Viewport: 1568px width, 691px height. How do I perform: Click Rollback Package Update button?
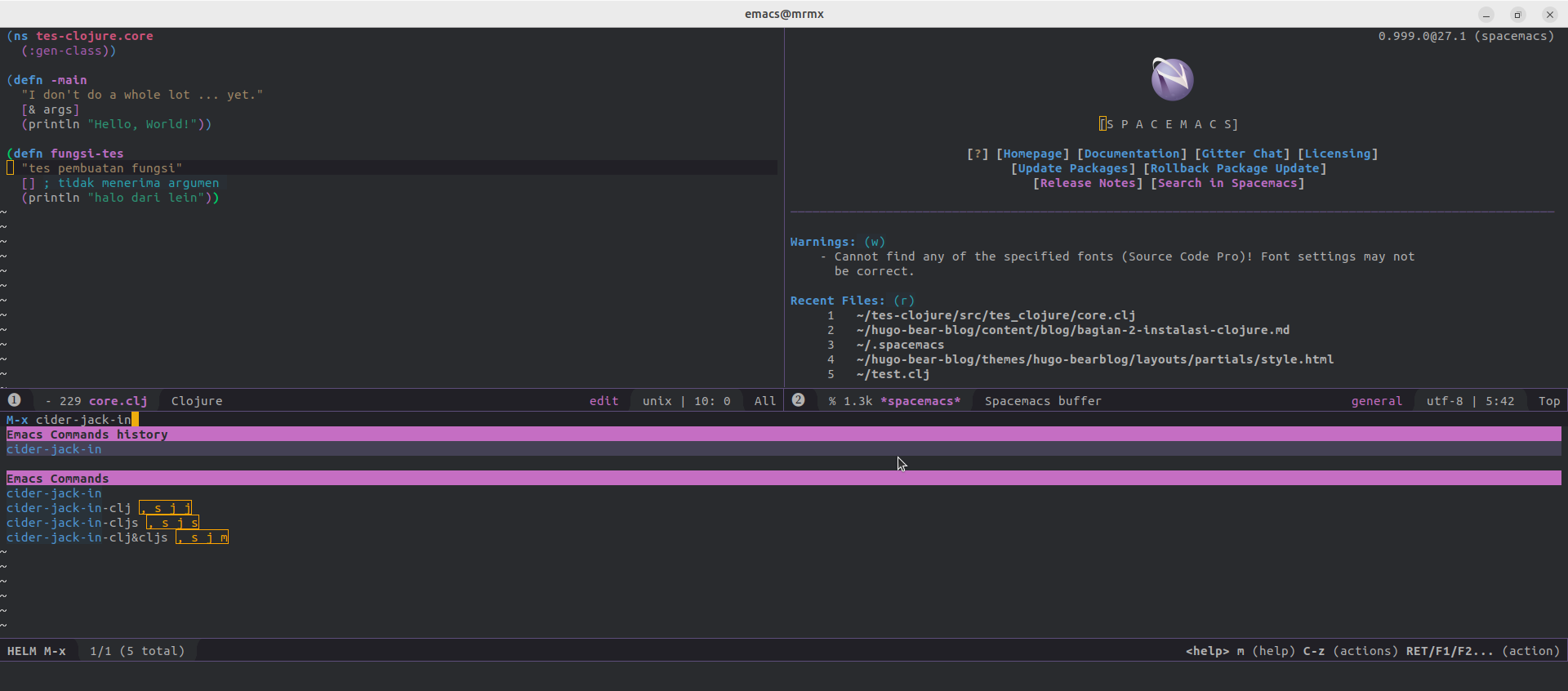click(x=1235, y=168)
